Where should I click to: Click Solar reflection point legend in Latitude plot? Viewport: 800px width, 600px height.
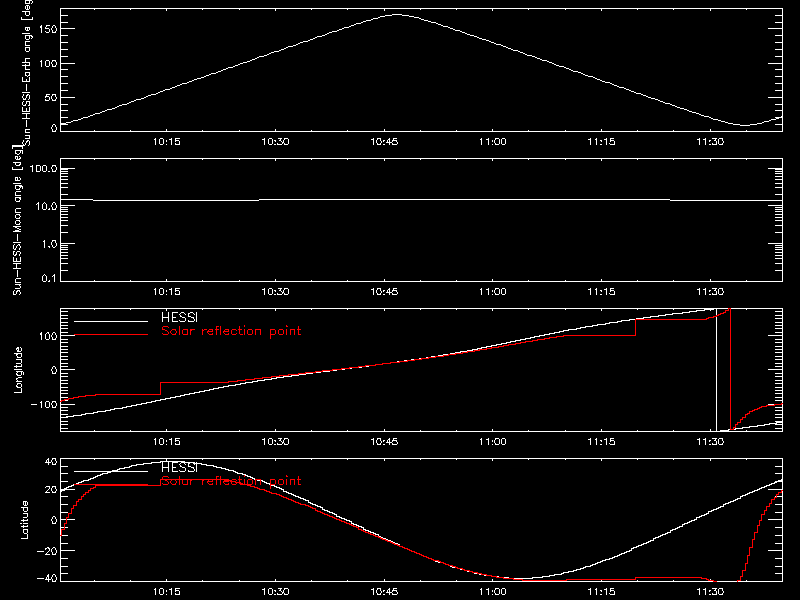pos(231,481)
